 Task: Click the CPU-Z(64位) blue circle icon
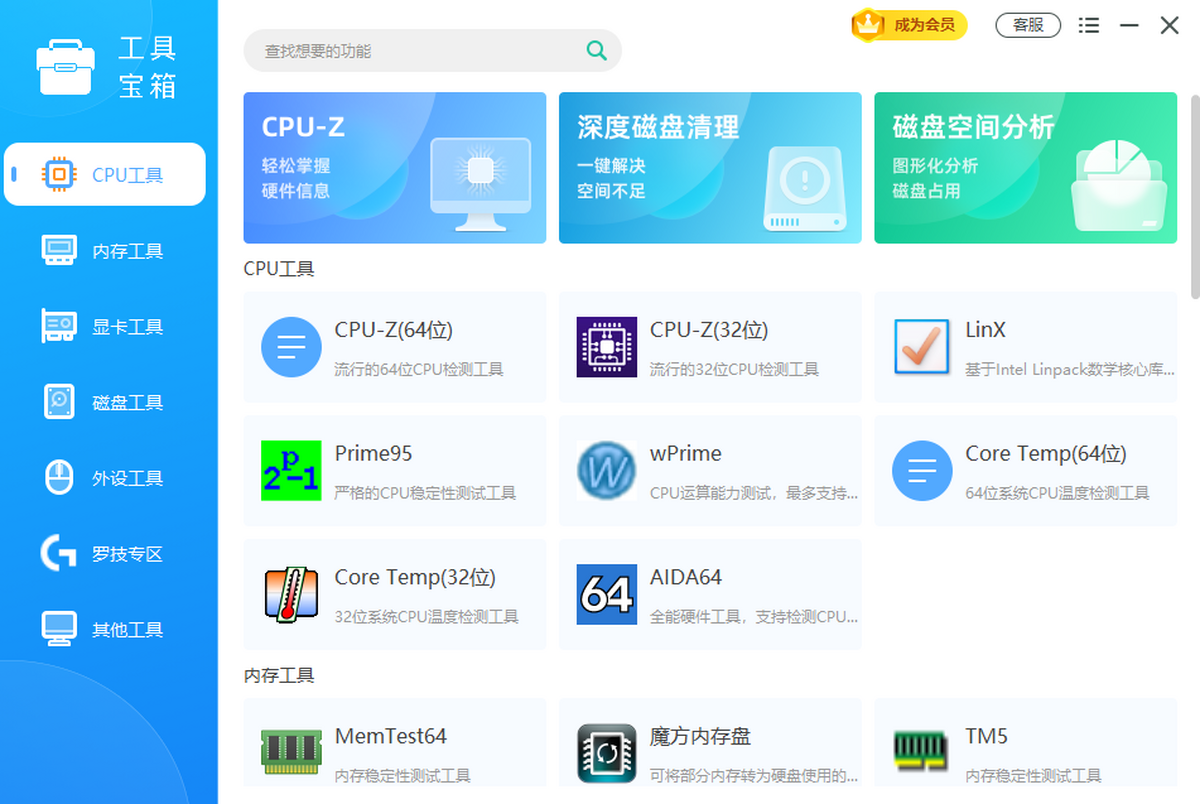pos(291,347)
